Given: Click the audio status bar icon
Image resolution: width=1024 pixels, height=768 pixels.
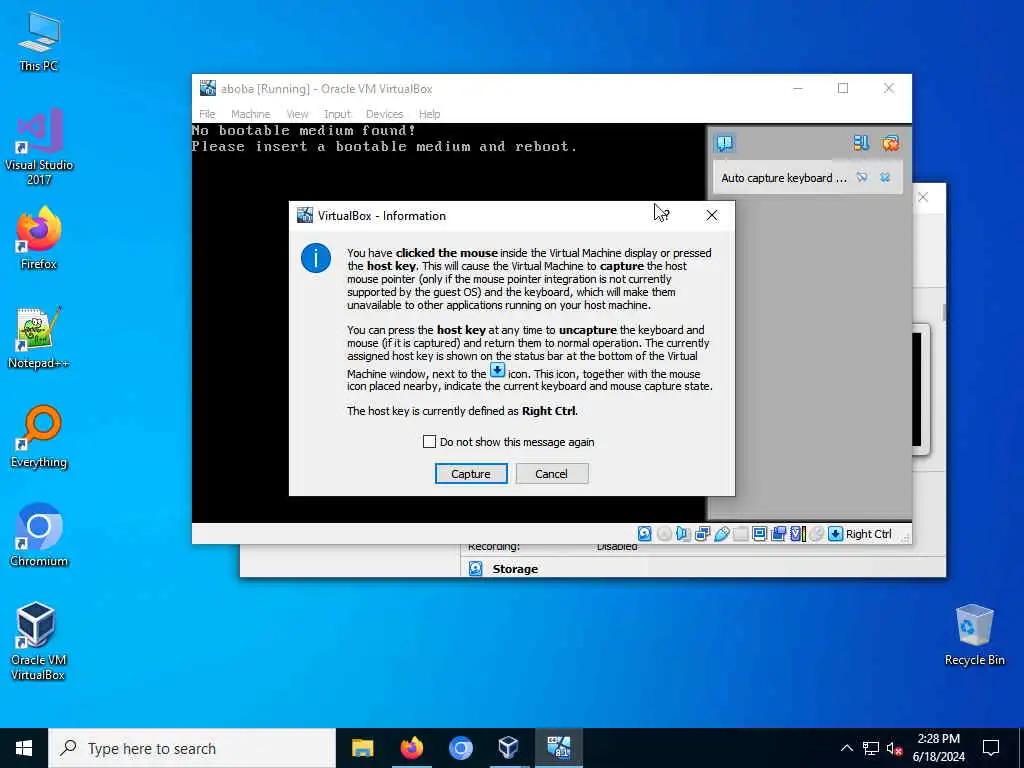Looking at the screenshot, I should pyautogui.click(x=683, y=534).
